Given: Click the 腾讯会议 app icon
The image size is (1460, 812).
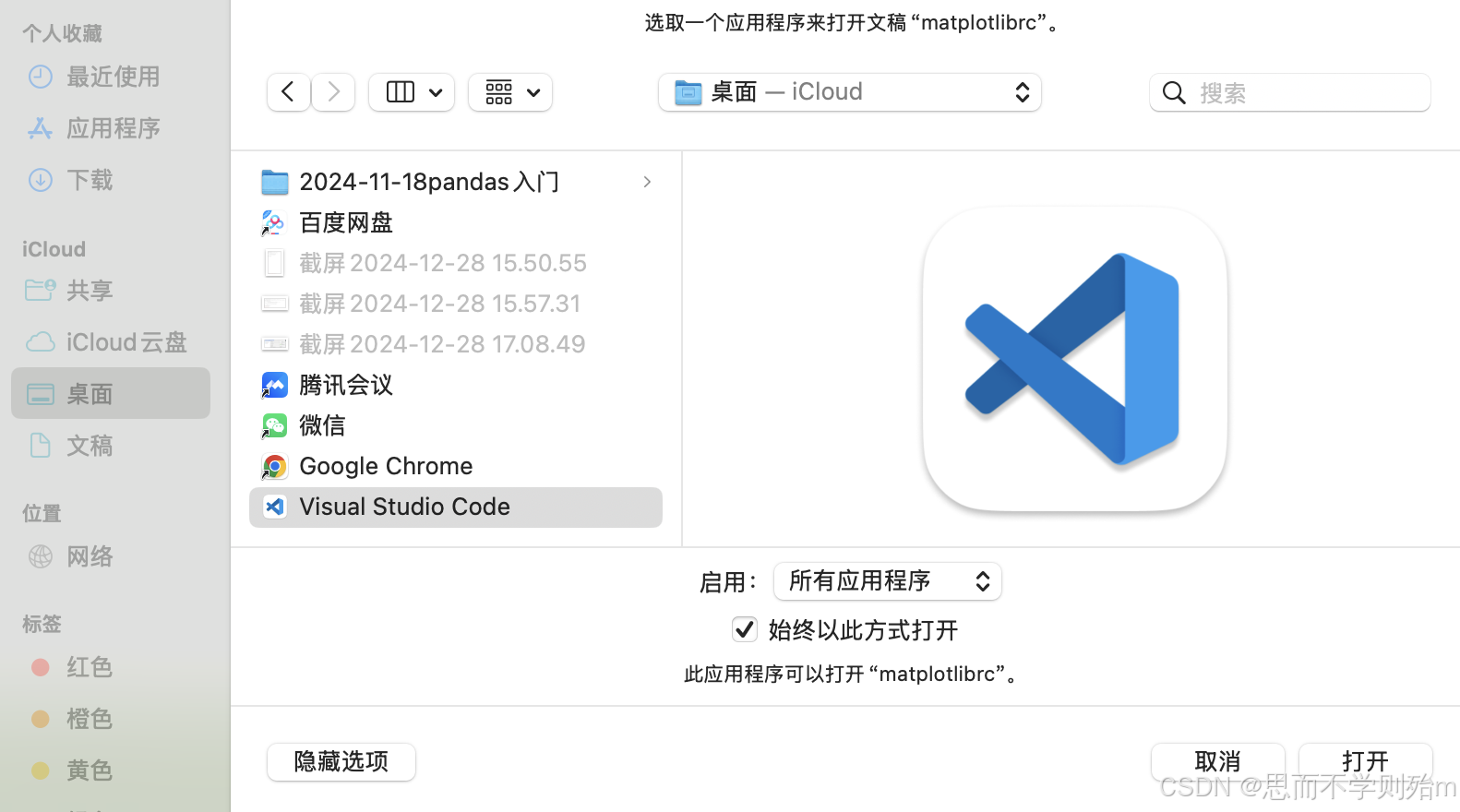Looking at the screenshot, I should coord(274,385).
